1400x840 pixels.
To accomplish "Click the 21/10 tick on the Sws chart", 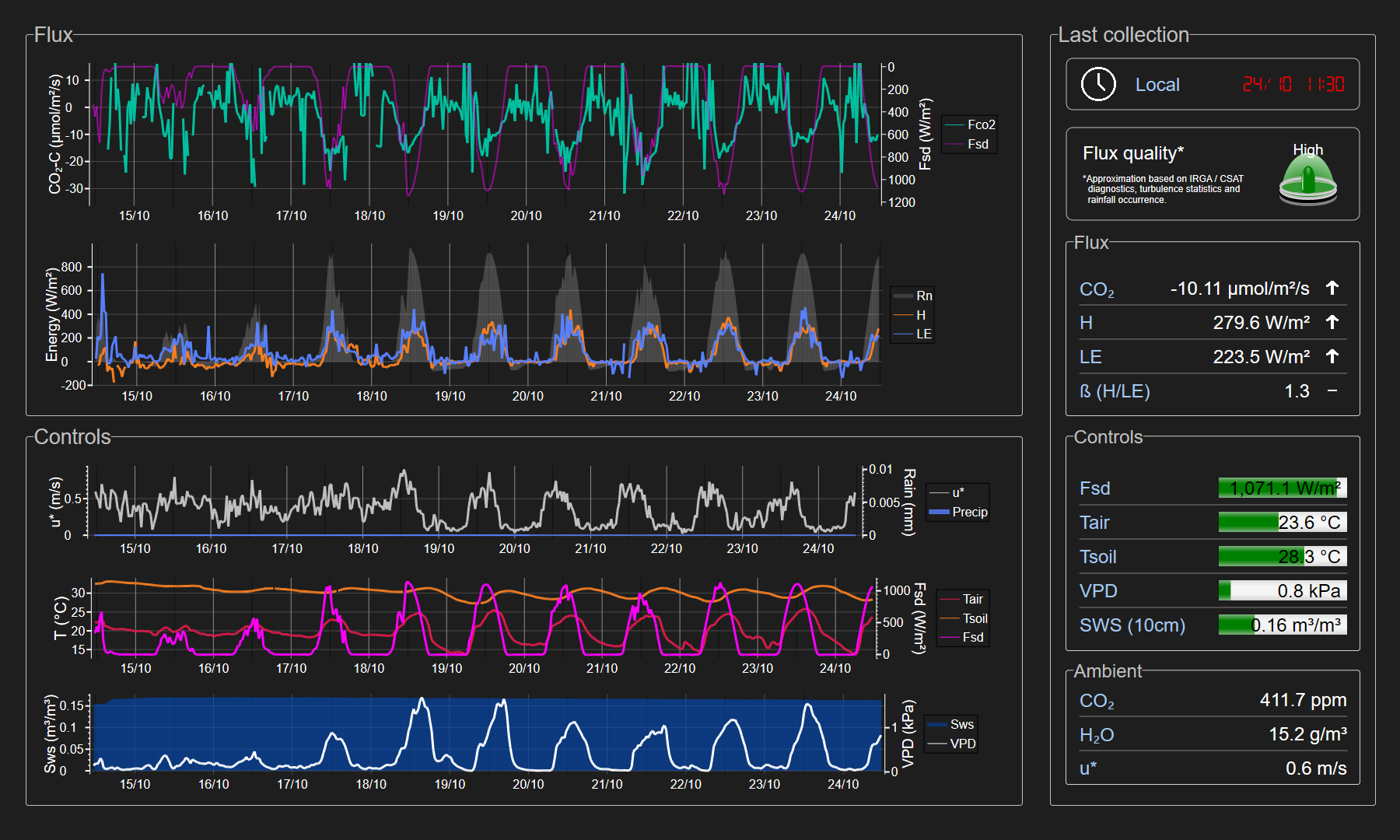I will point(607,784).
